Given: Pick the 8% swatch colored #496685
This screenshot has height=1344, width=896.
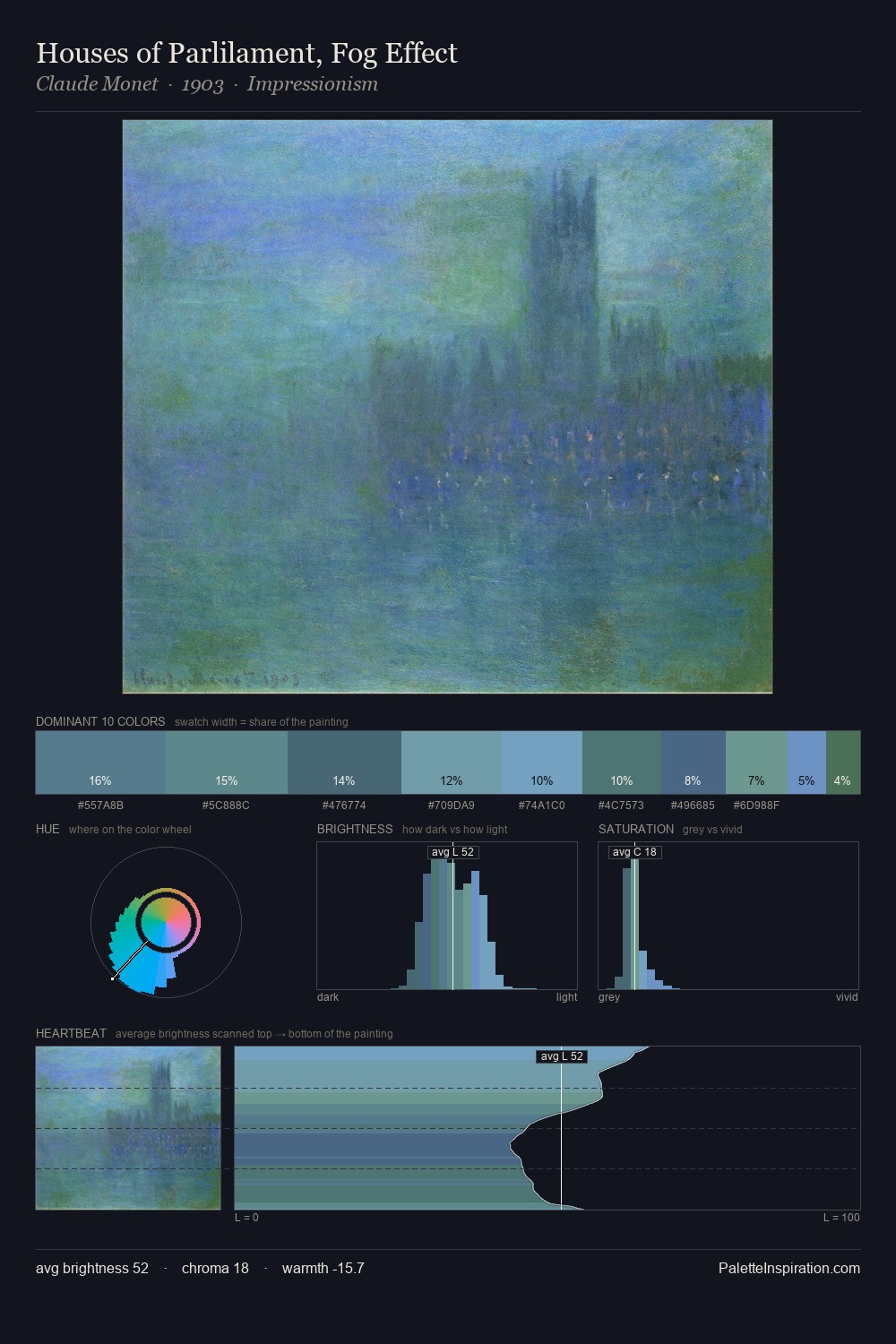Looking at the screenshot, I should click(x=694, y=762).
